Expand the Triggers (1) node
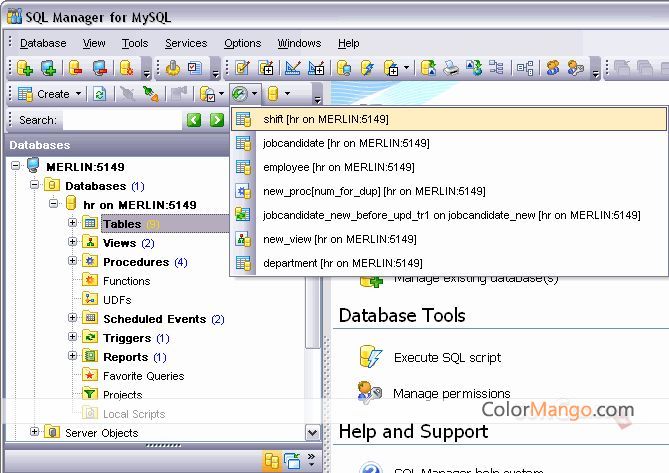Screen dimensions: 669x473 [73, 337]
